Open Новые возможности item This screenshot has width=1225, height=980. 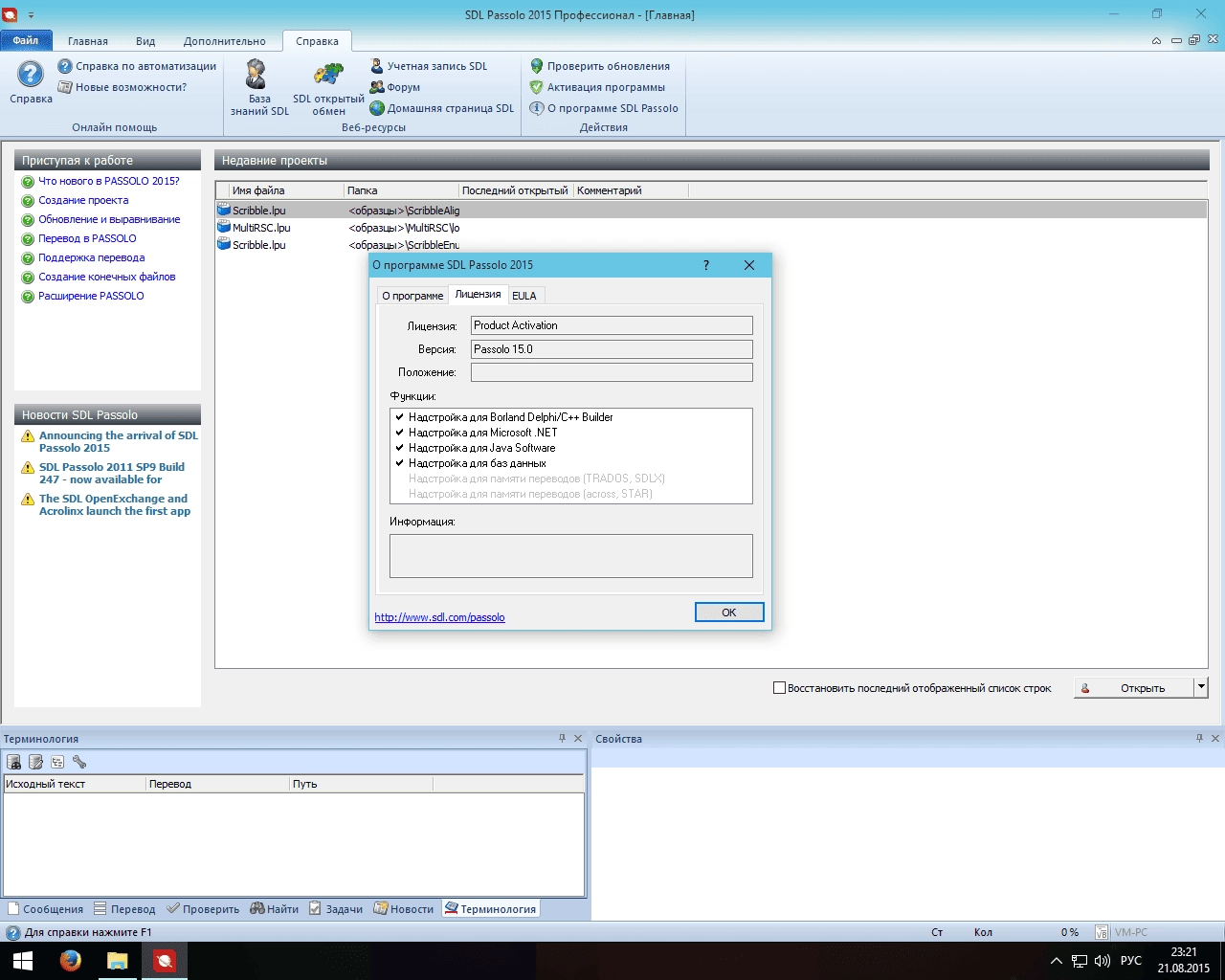[122, 87]
